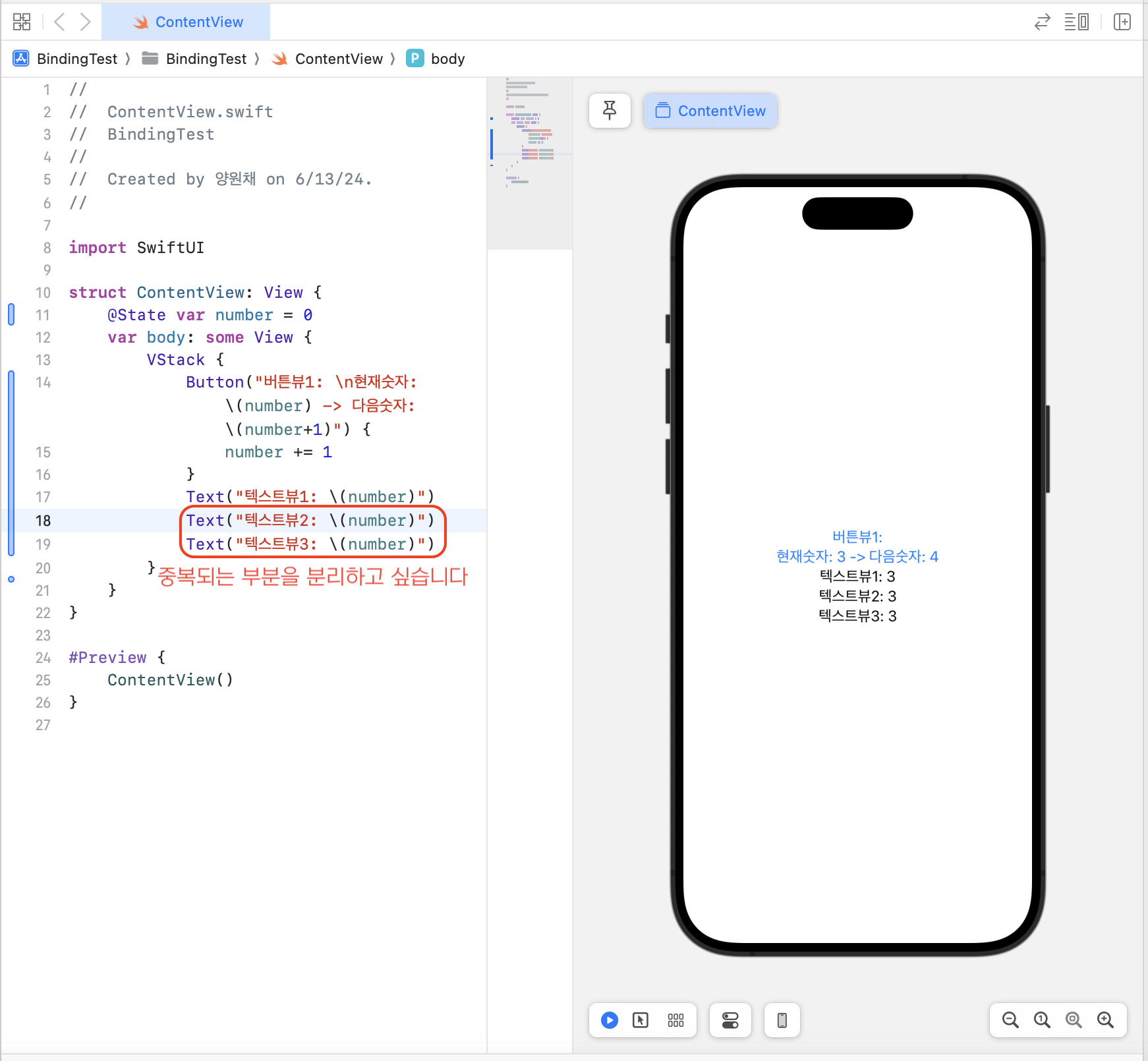Go back with the left chevron

(x=59, y=22)
